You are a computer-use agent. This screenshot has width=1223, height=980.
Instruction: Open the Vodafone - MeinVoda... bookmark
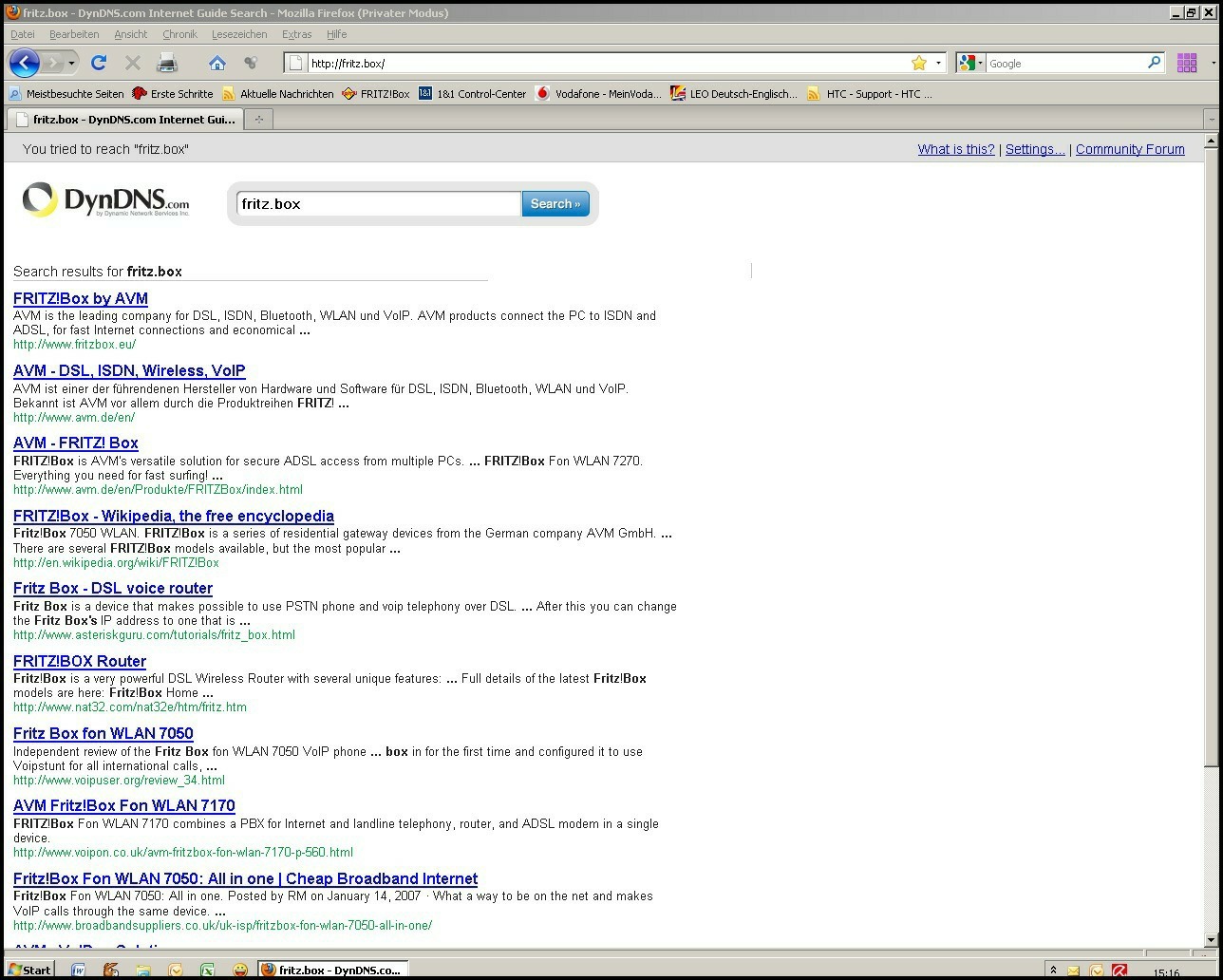pos(598,94)
